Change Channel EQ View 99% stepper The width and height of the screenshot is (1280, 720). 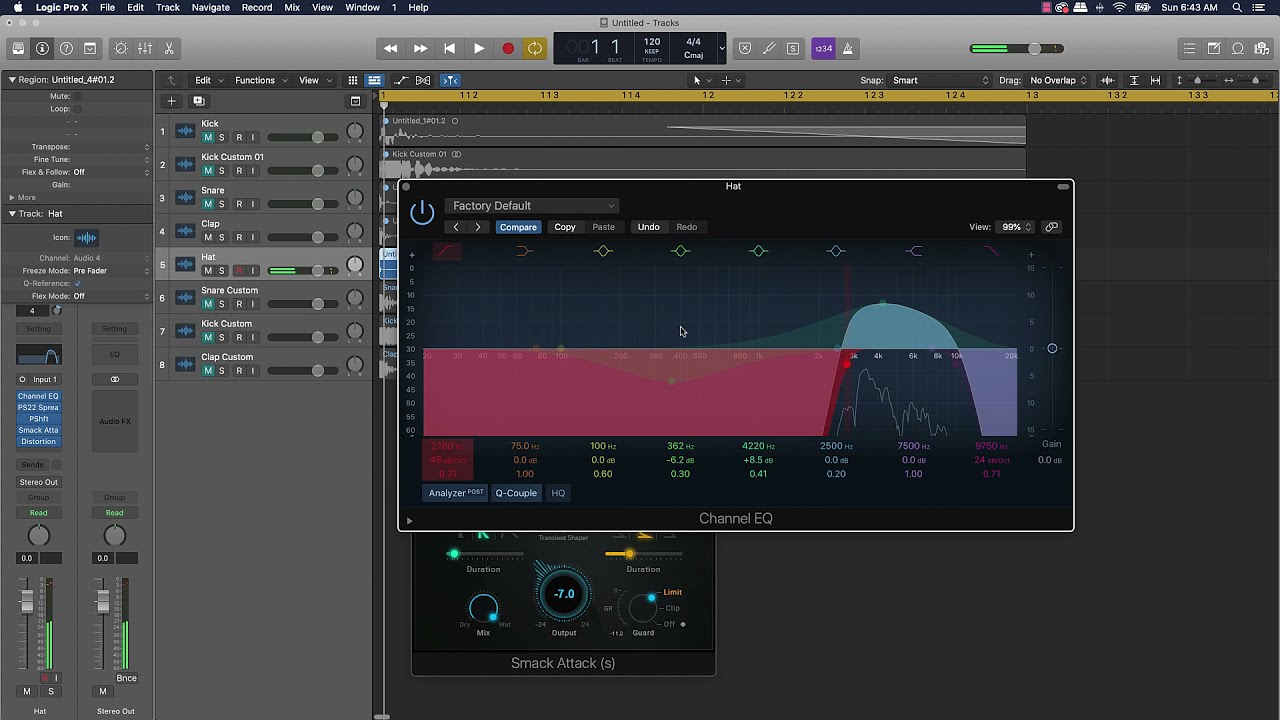(x=1016, y=227)
